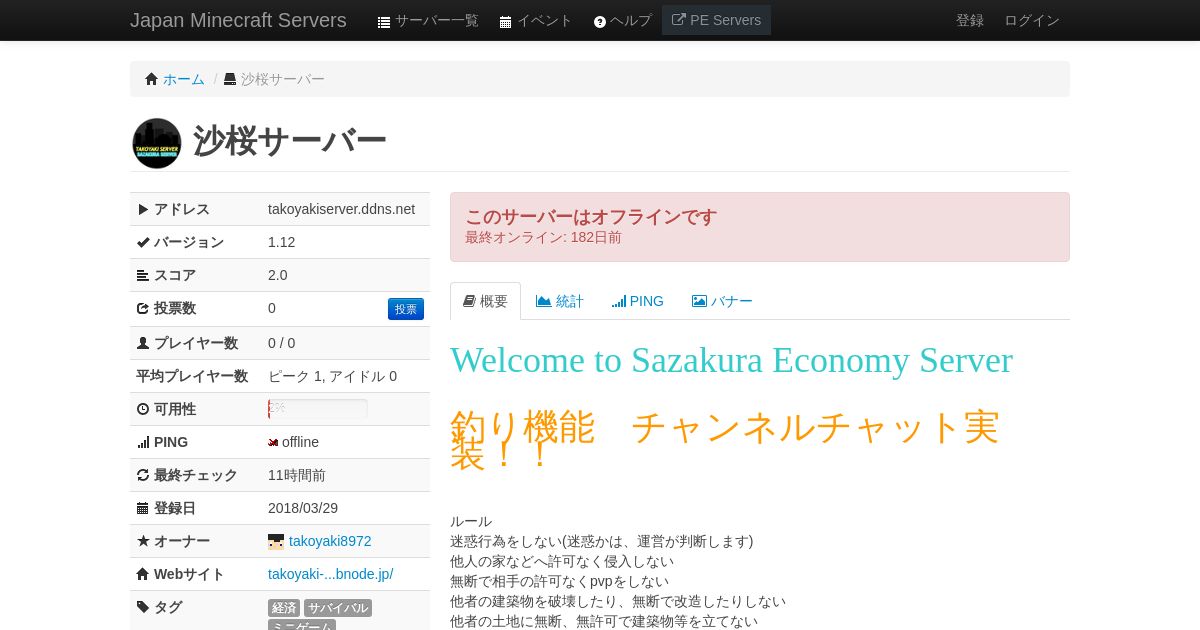
Task: Switch to the PING tab
Action: pyautogui.click(x=638, y=301)
